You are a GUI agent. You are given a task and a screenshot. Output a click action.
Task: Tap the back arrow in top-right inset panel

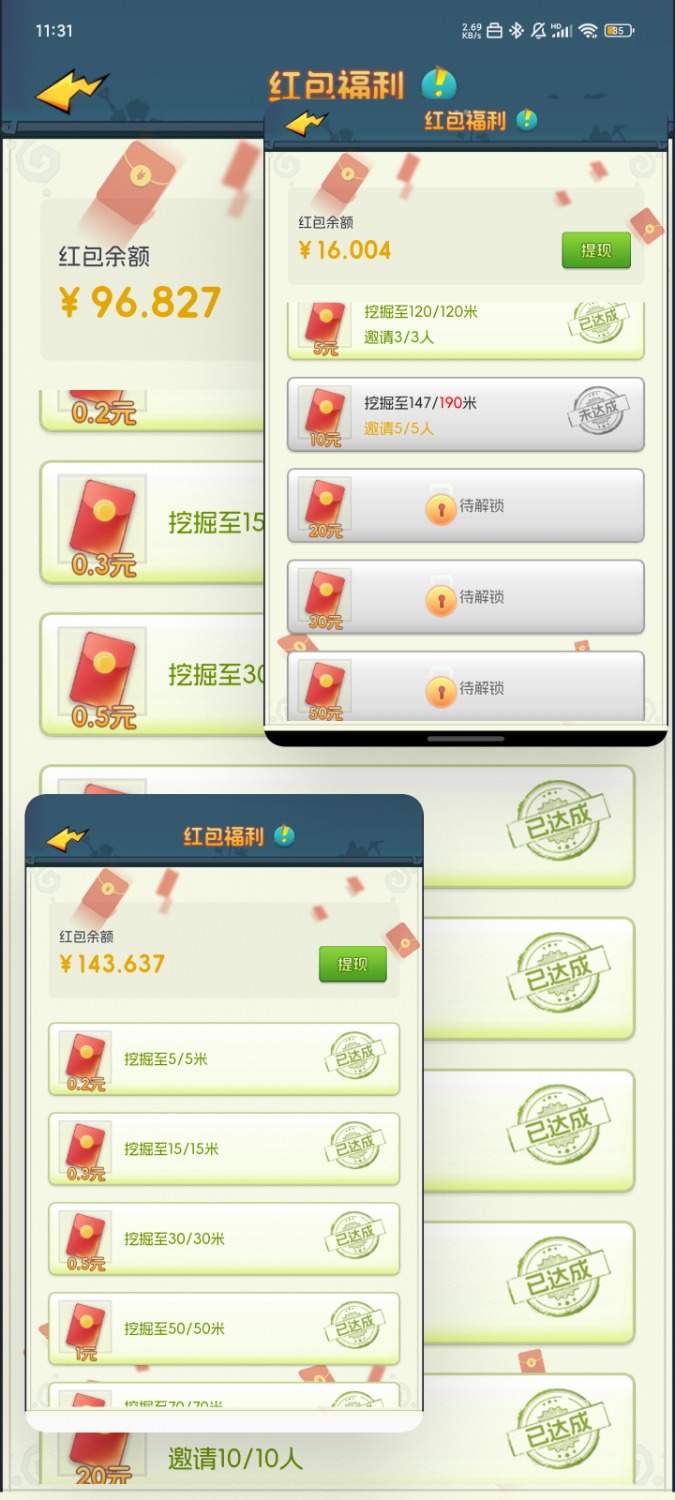[306, 124]
